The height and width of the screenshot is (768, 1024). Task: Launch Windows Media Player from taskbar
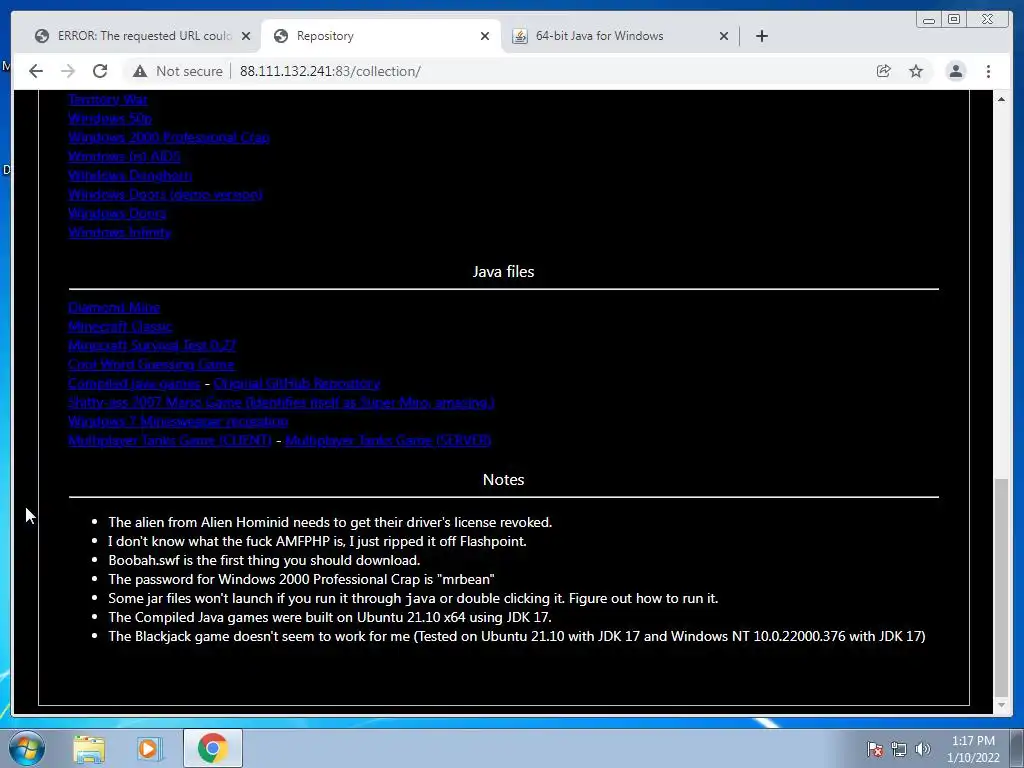149,748
